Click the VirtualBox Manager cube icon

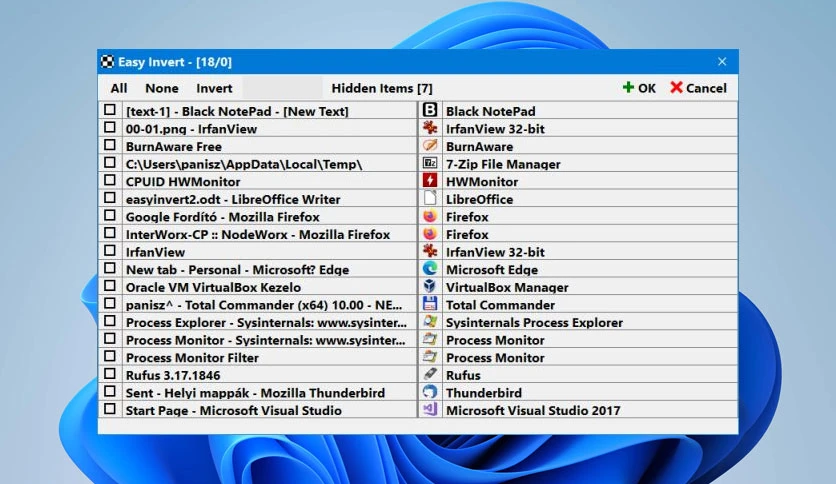(430, 286)
